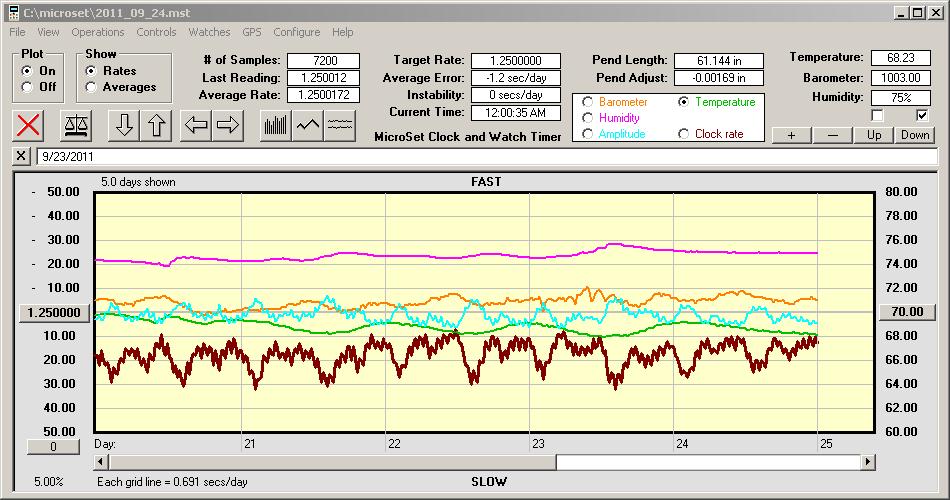Click the 5.00% status text
This screenshot has width=950, height=500.
(48, 482)
